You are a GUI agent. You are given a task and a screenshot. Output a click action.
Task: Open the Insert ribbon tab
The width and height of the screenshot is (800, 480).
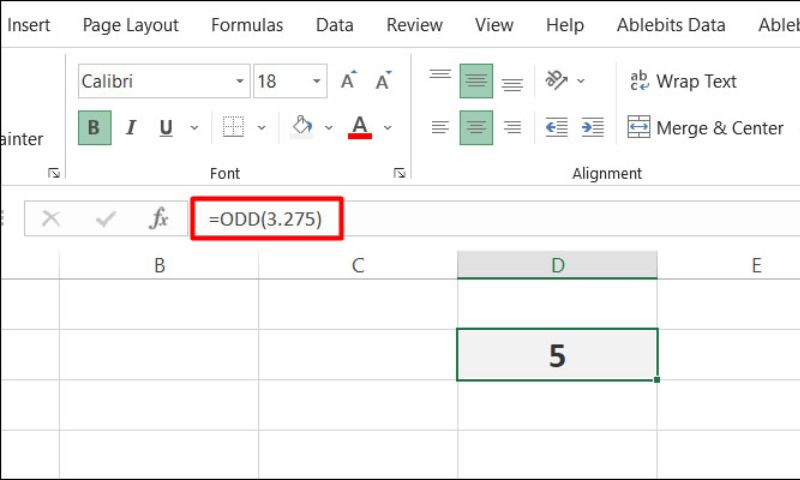tap(29, 25)
